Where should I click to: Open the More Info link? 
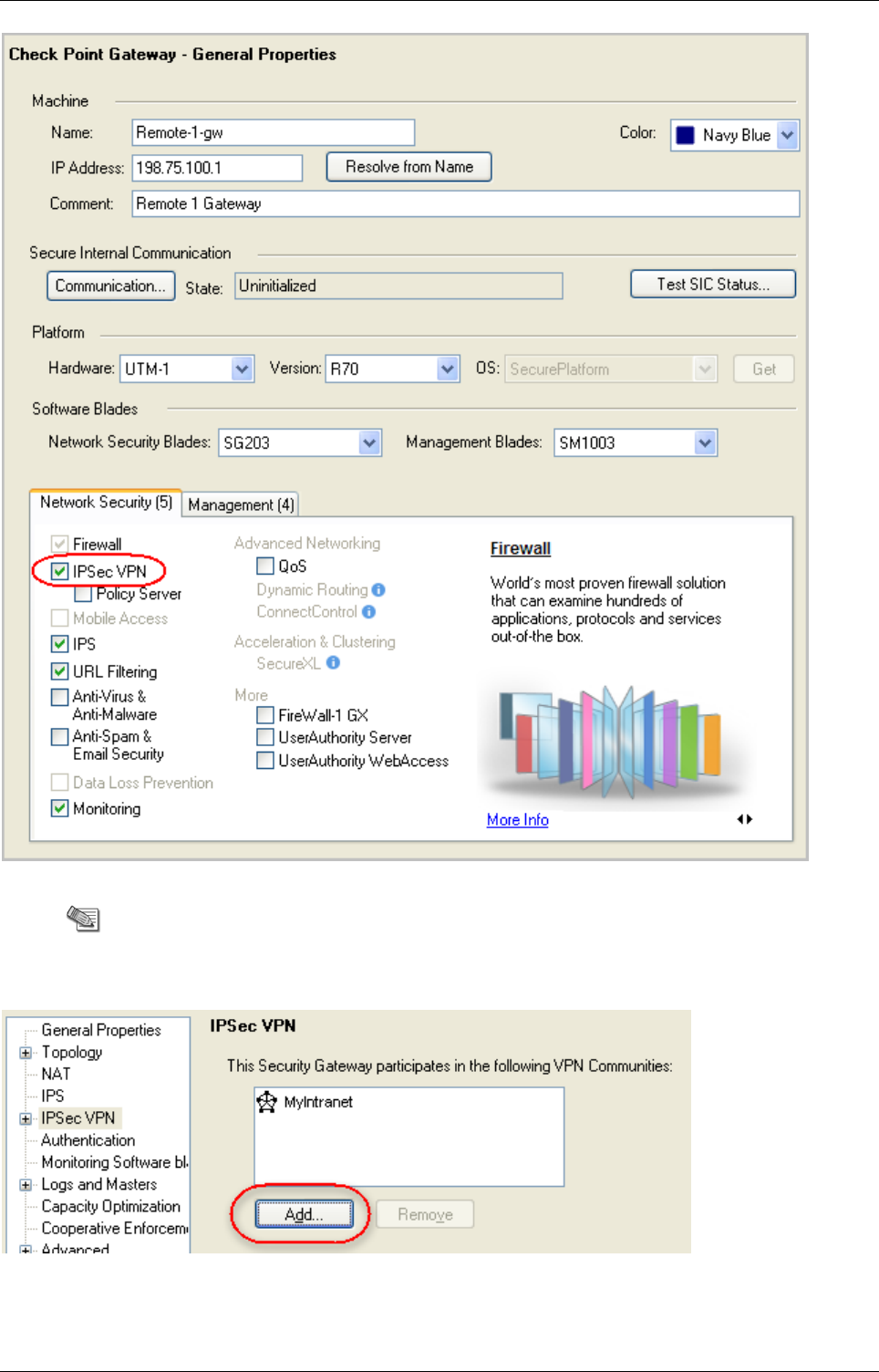coord(518,820)
